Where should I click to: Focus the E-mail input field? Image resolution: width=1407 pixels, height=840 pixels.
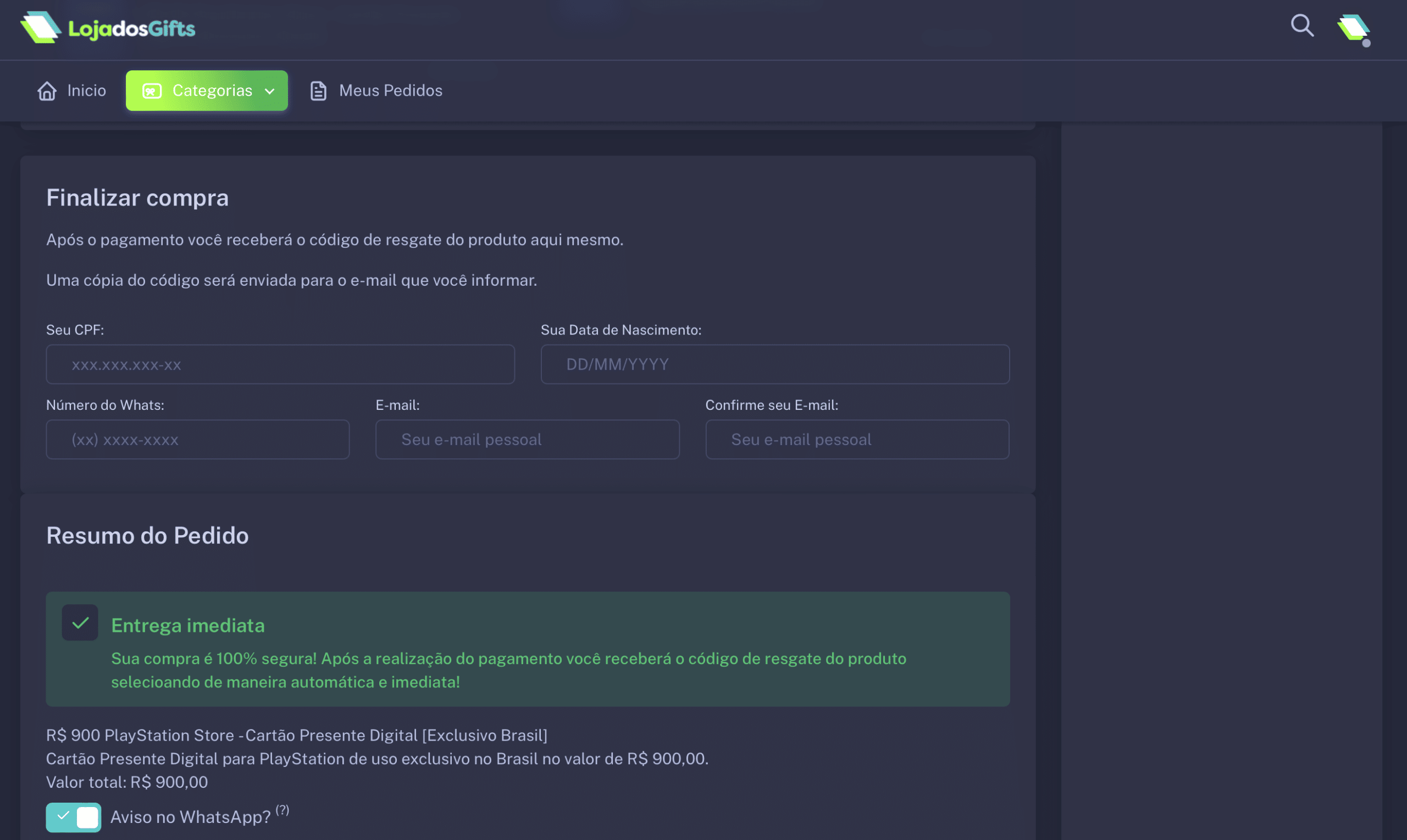click(x=527, y=440)
